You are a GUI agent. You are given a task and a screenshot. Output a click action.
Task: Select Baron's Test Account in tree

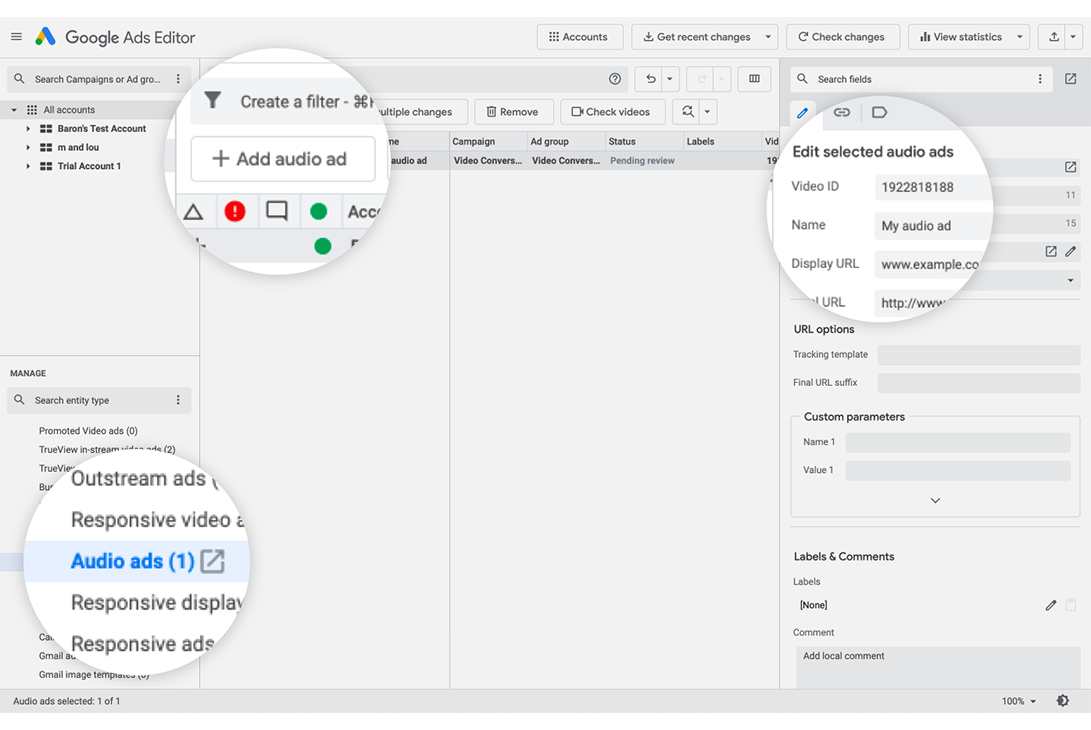102,129
